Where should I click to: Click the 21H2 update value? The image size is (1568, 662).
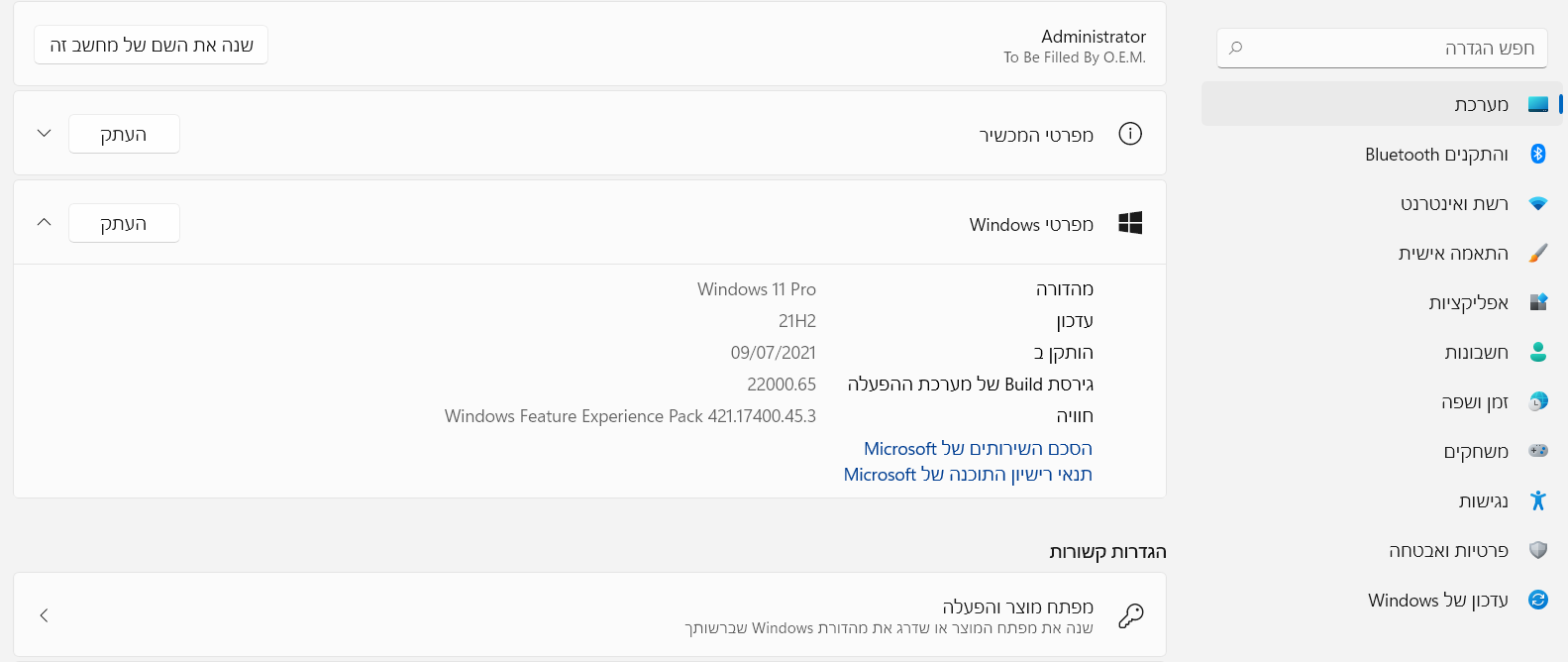(x=797, y=321)
